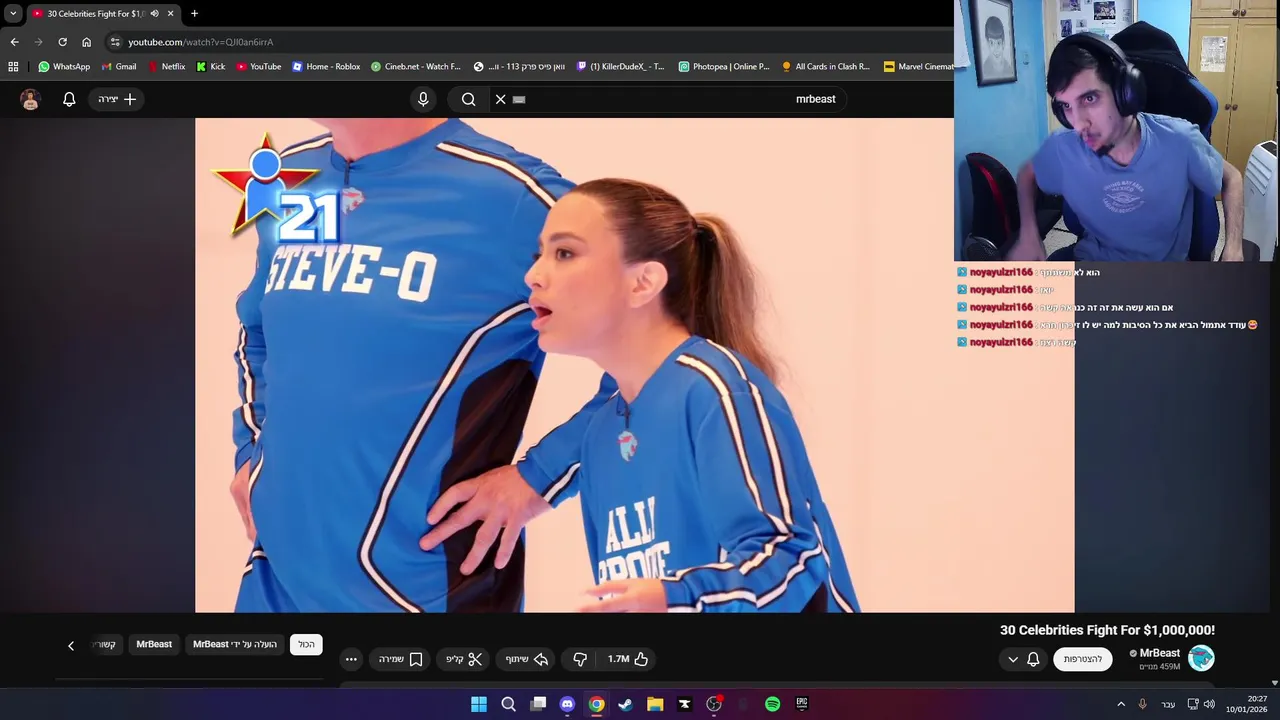Share the video using arrow button
Screen dimensions: 1280x720
click(527, 659)
